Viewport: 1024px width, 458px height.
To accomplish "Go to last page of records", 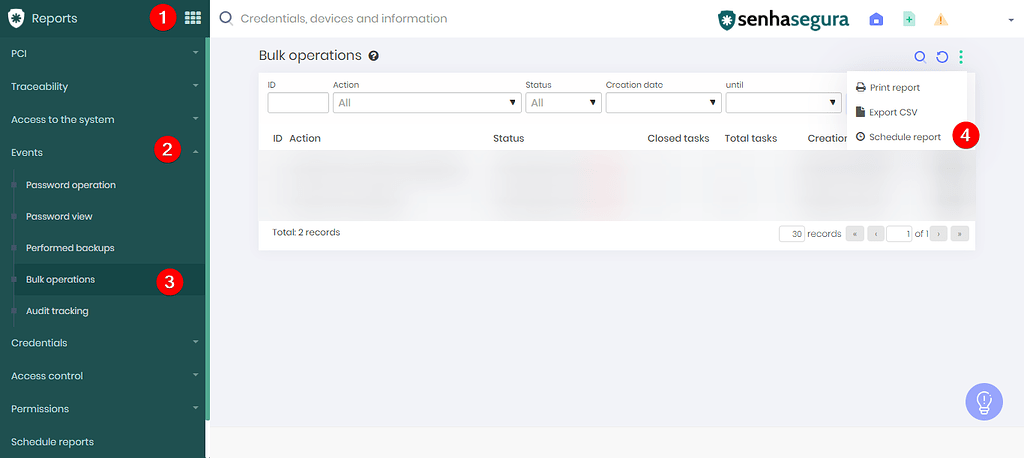I will (961, 234).
